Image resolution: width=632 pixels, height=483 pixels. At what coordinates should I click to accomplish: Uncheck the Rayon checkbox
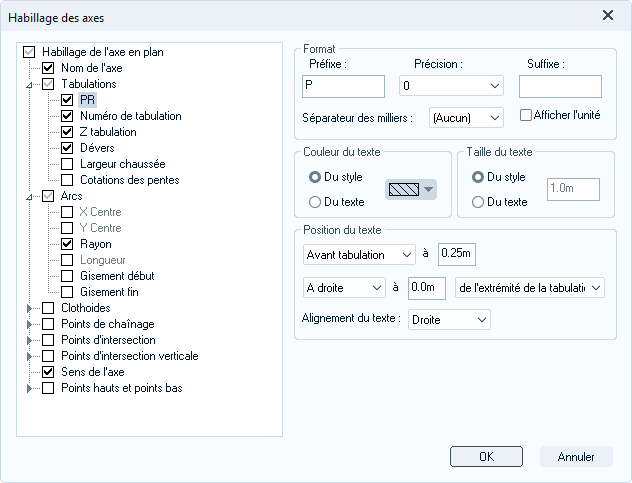67,244
